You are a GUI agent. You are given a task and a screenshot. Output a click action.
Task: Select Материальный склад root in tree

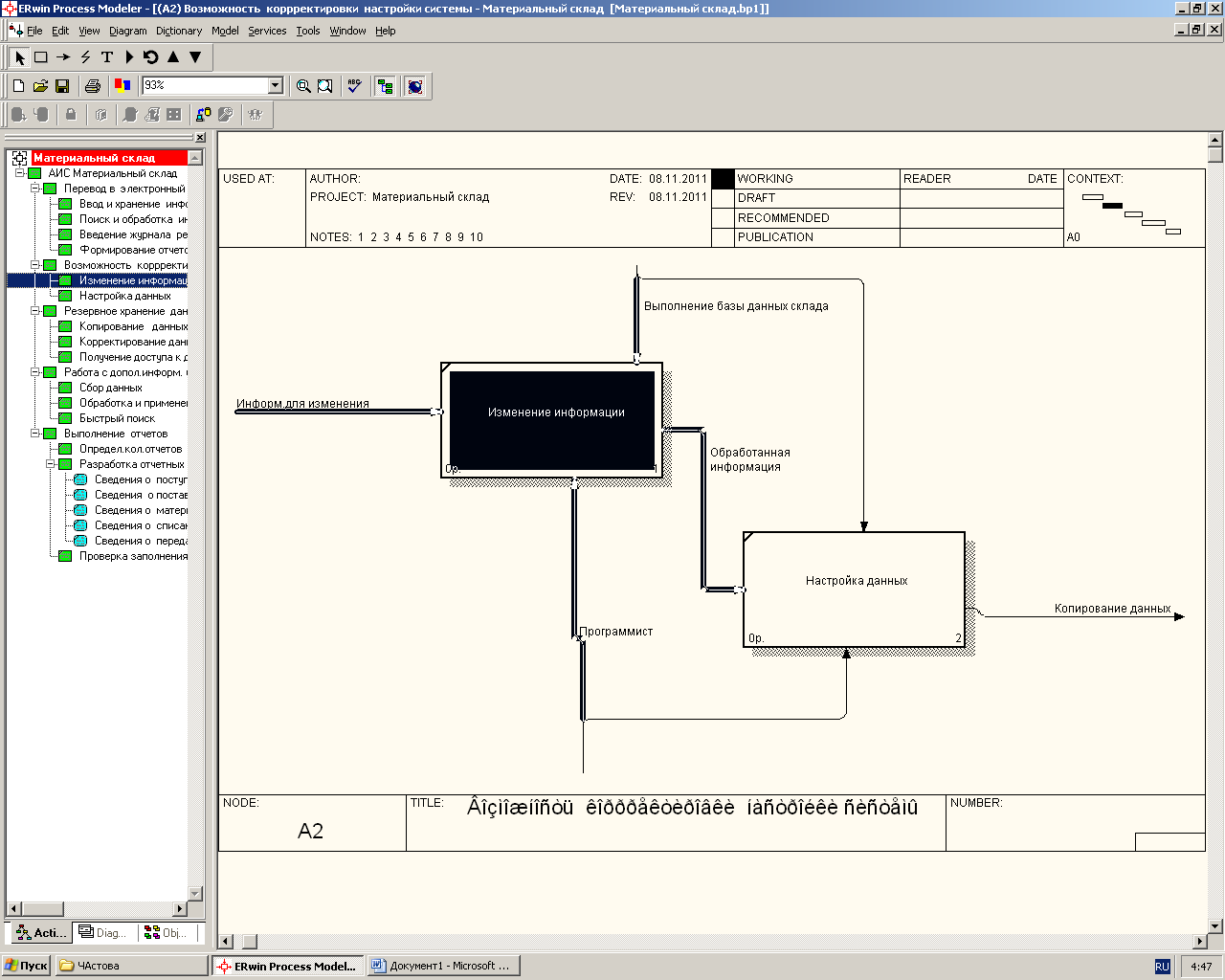tap(94, 158)
